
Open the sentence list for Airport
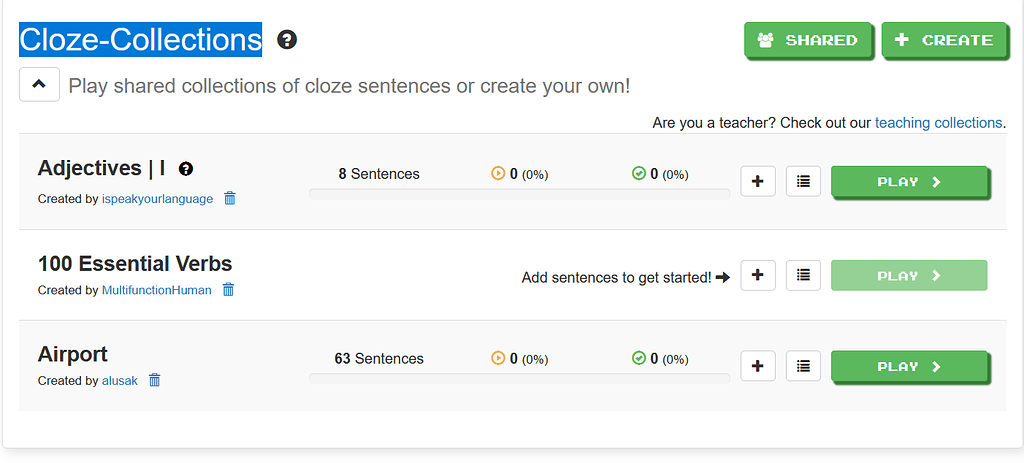803,366
